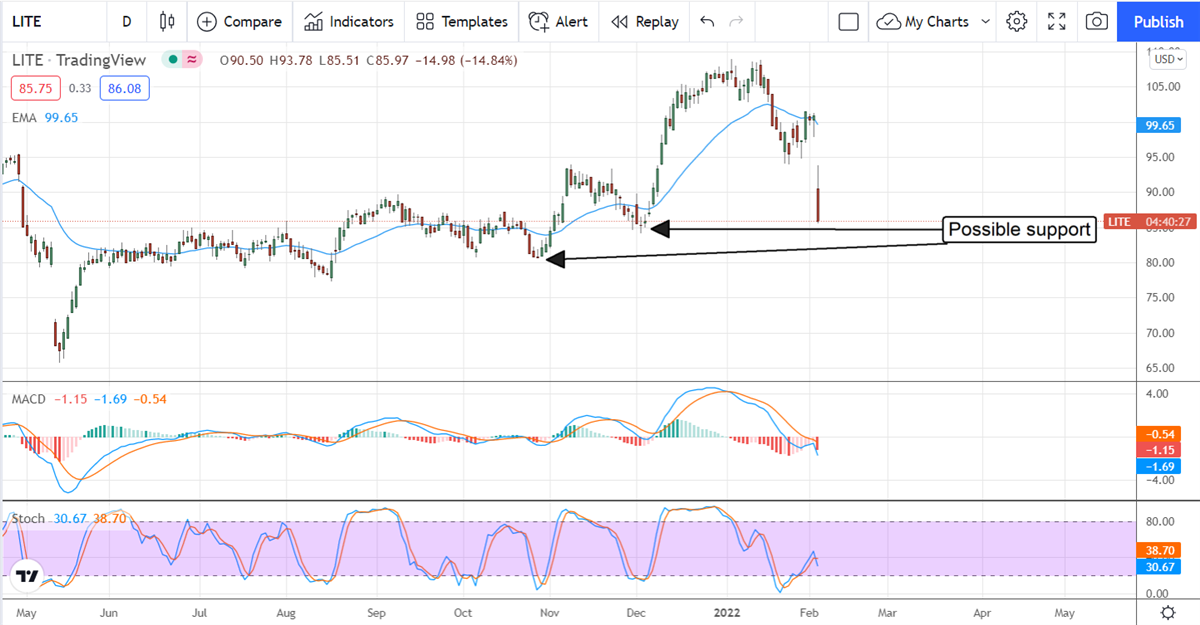
Task: Click the blue Publish button
Action: [1159, 21]
